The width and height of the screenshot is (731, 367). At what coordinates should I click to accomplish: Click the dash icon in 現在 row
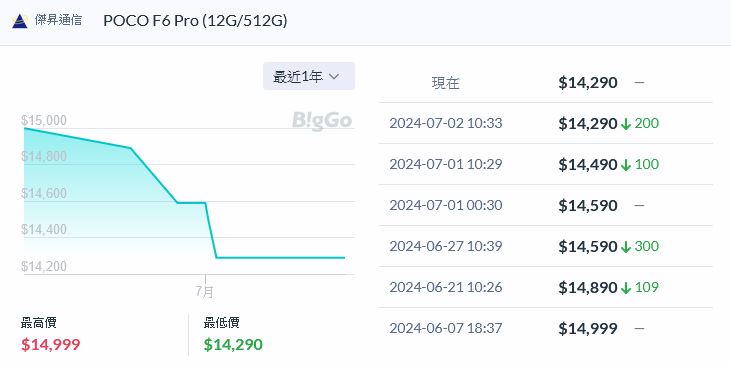tap(639, 83)
